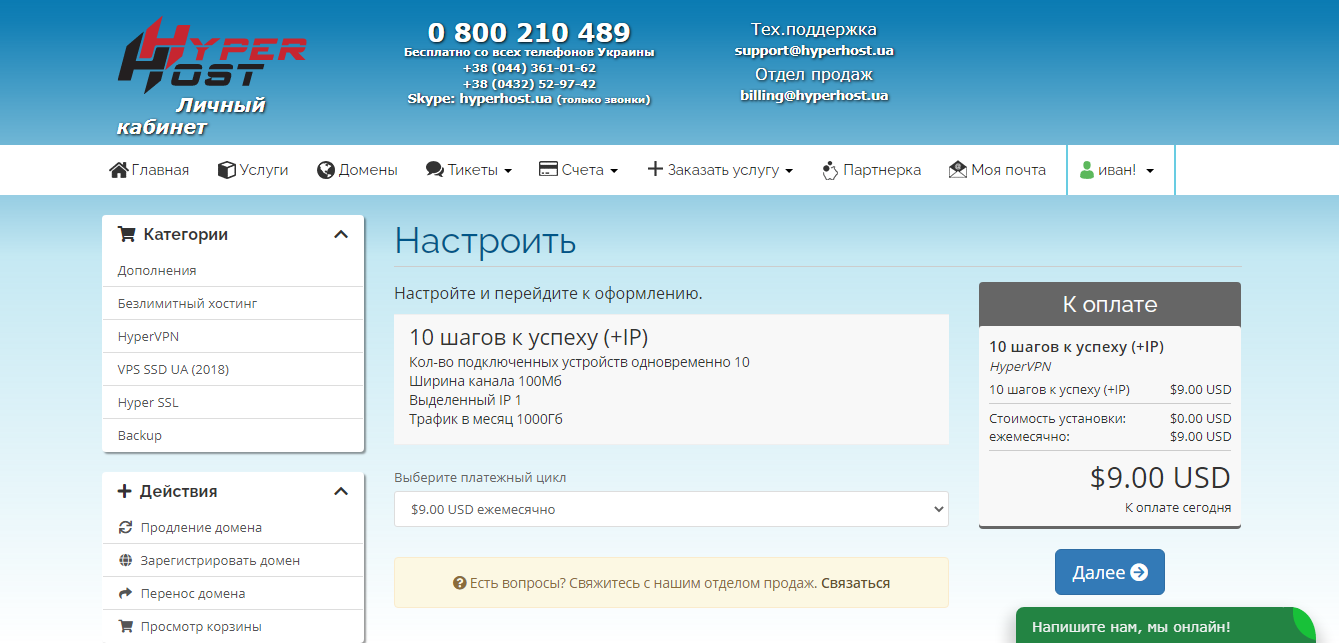Collapse the Категории panel chevron
Image resolution: width=1339 pixels, height=643 pixels.
point(341,234)
